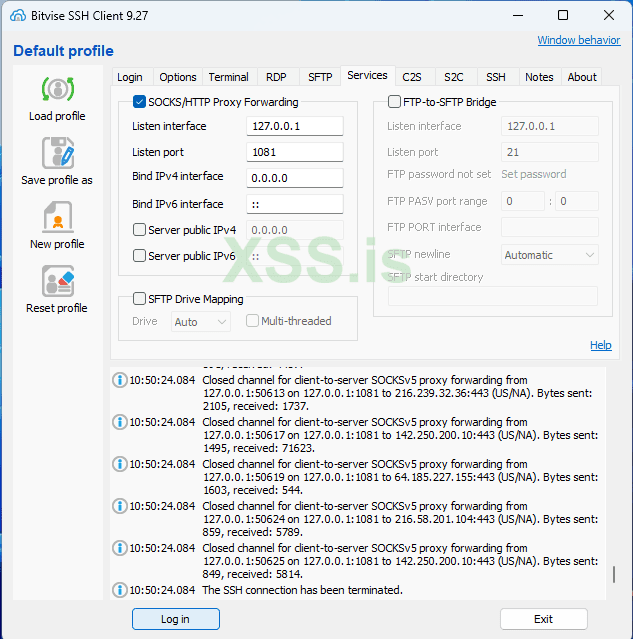Viewport: 633px width, 639px height.
Task: Click info icon beside 64.185.227.155 log entry
Action: [120, 464]
